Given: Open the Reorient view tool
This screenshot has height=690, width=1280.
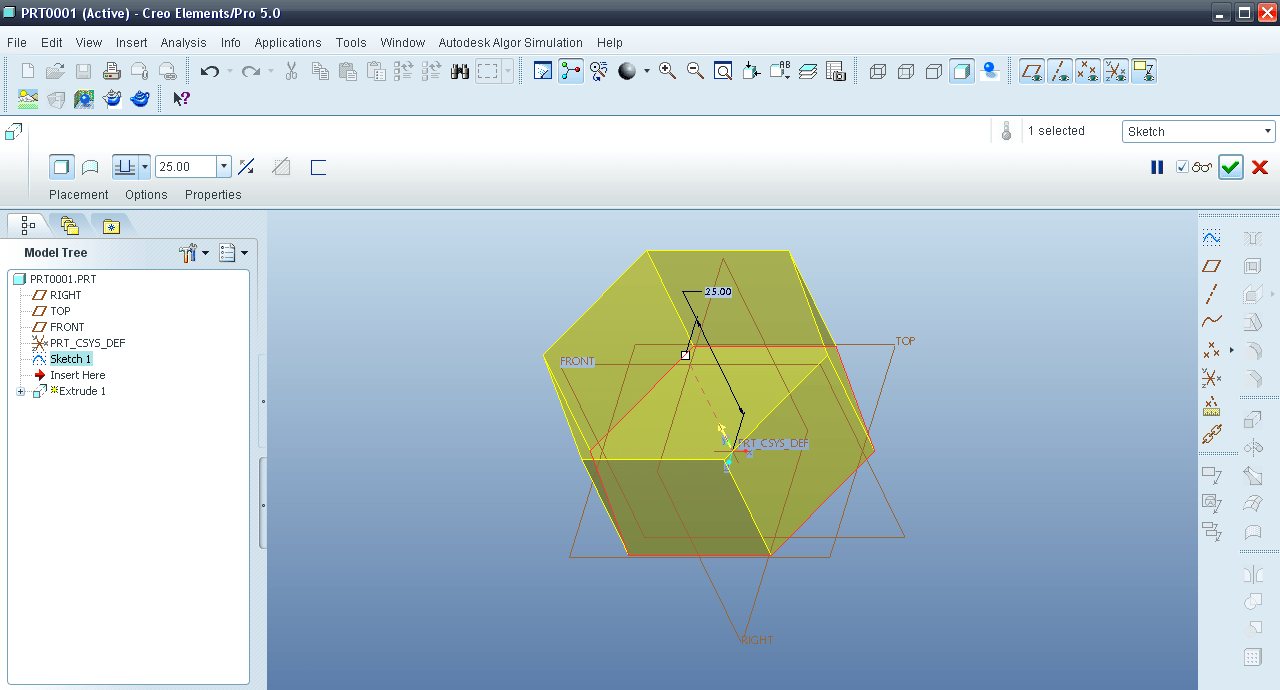Looking at the screenshot, I should tap(752, 71).
